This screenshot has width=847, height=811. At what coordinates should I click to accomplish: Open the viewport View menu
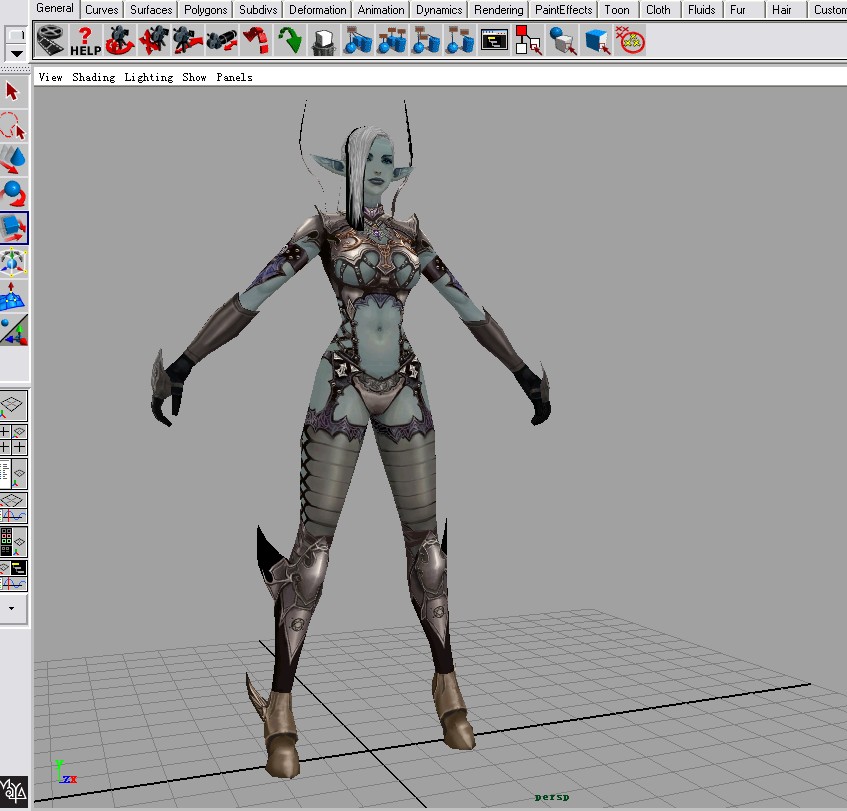50,77
